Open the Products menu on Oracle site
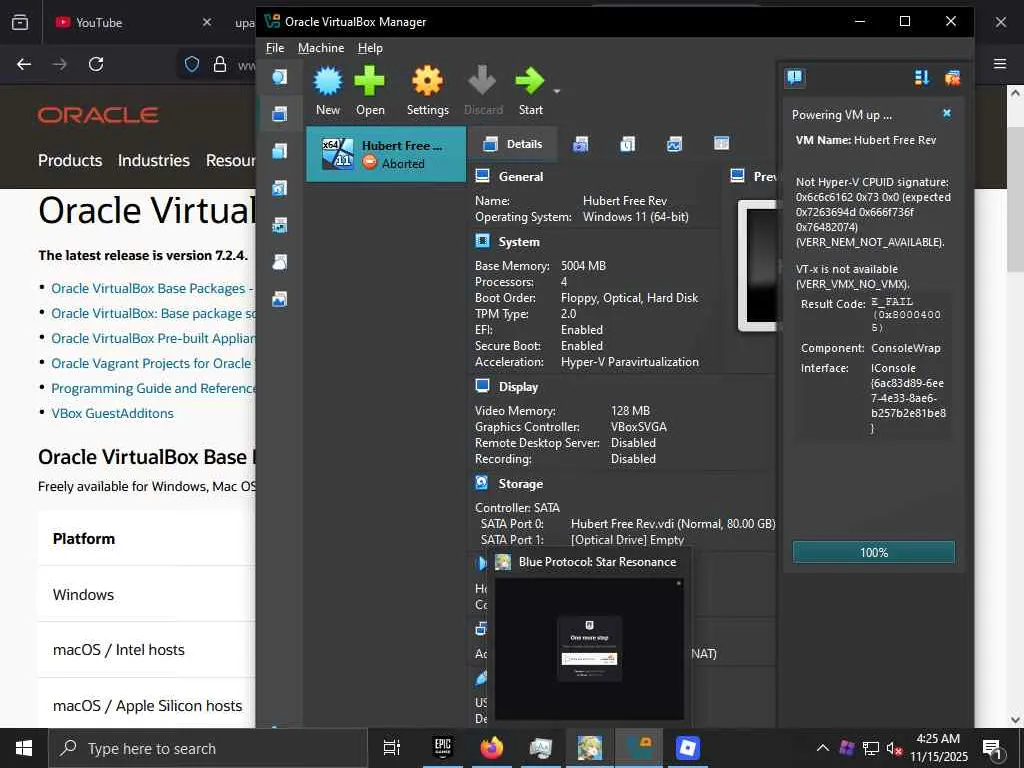Screen dimensions: 1024x768 [70, 161]
